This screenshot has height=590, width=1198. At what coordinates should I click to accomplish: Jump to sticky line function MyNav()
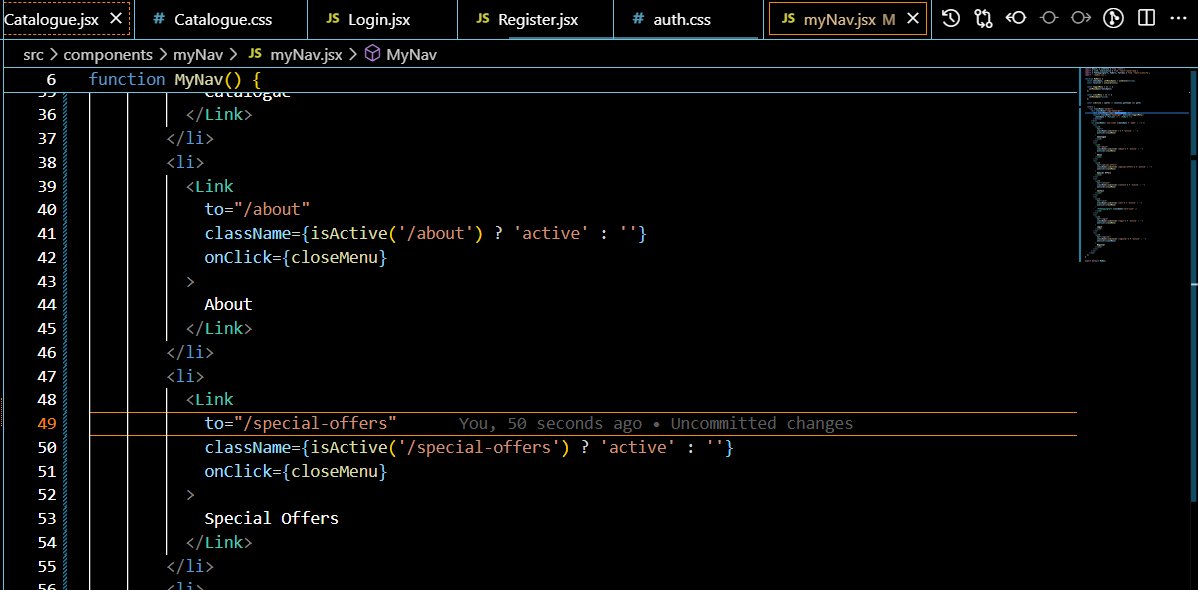tap(175, 79)
